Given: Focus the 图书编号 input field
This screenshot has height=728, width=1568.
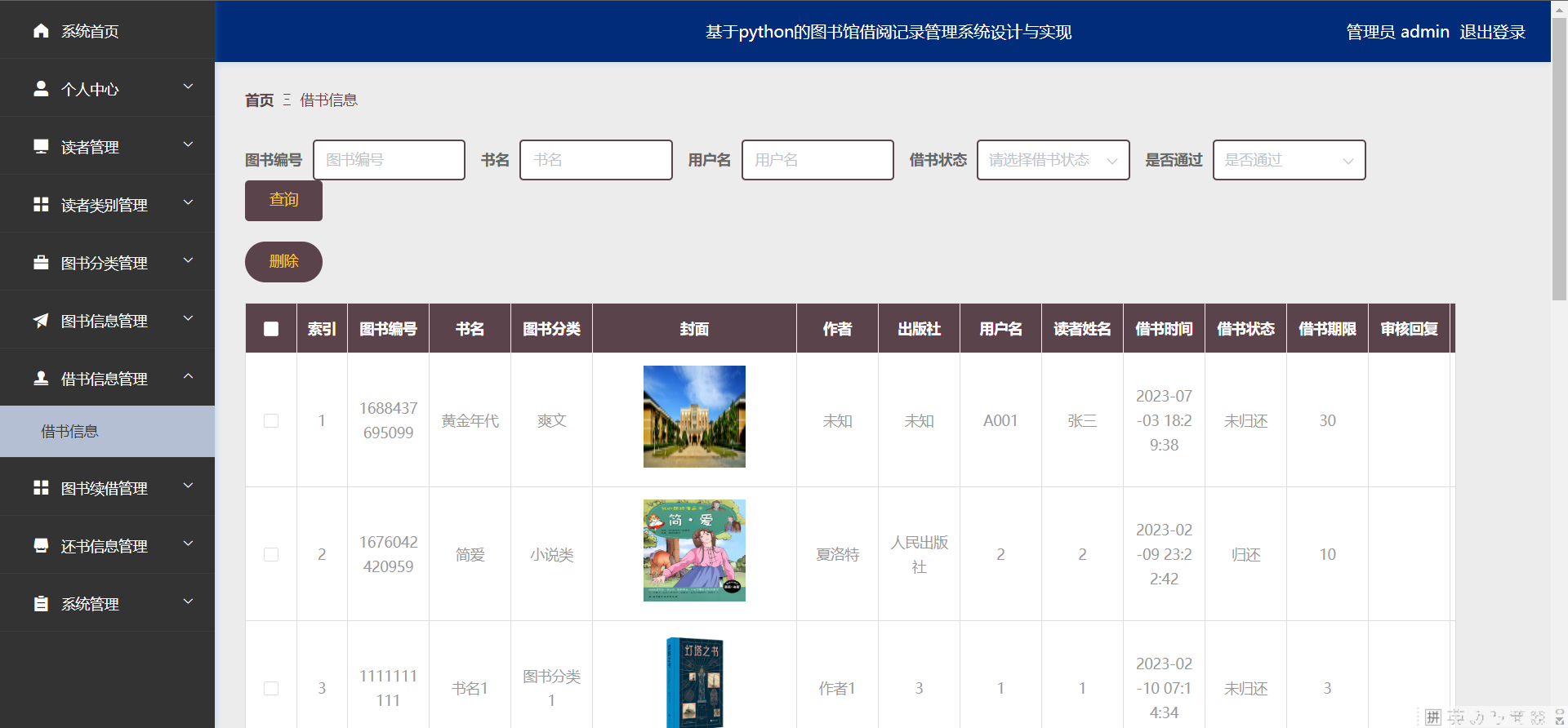Looking at the screenshot, I should [389, 160].
